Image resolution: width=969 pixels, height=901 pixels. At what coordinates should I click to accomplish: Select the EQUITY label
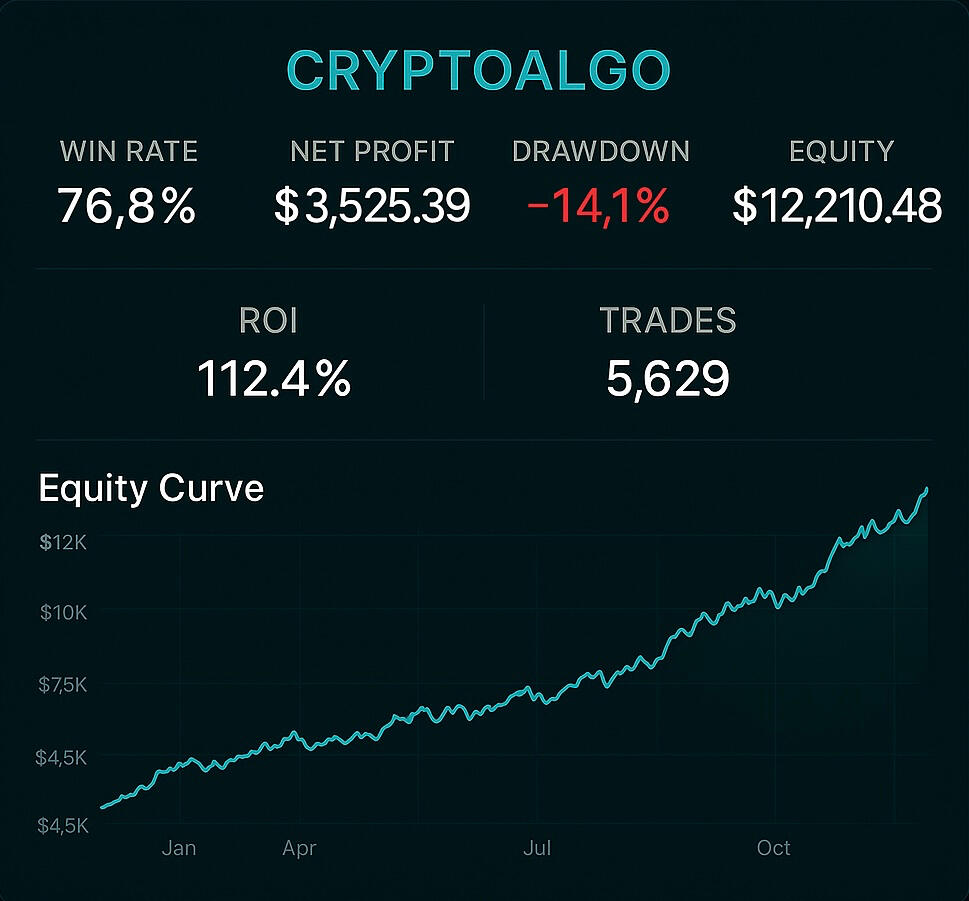coord(841,152)
